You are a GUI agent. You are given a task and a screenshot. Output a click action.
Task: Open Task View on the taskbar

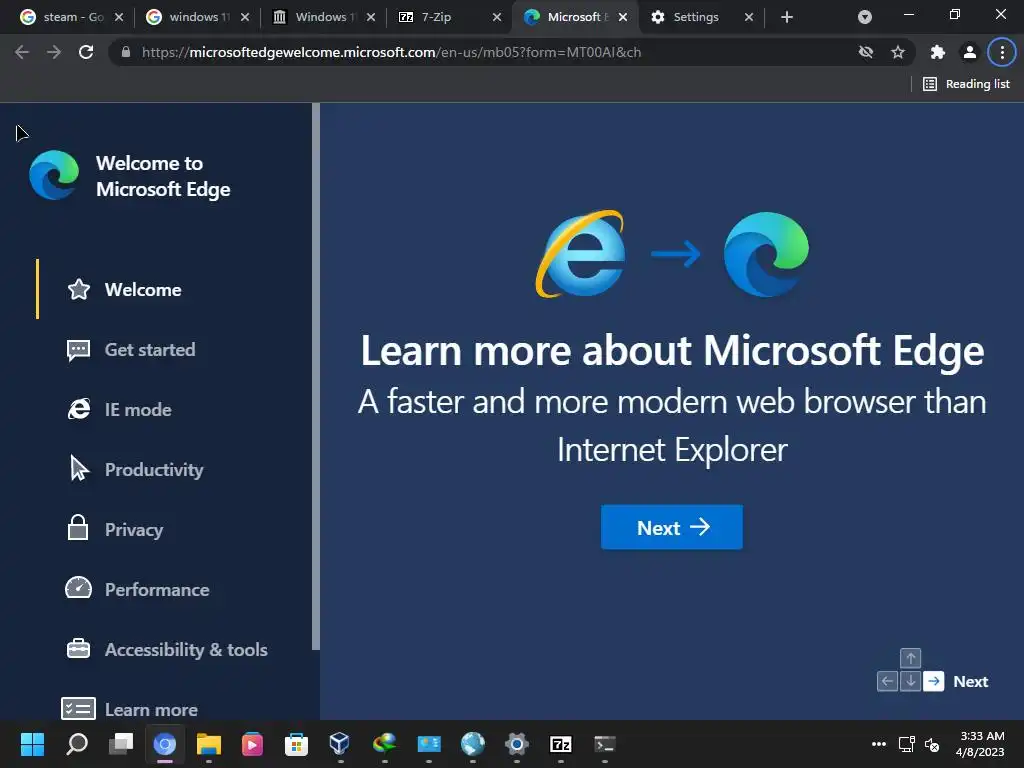coord(121,744)
